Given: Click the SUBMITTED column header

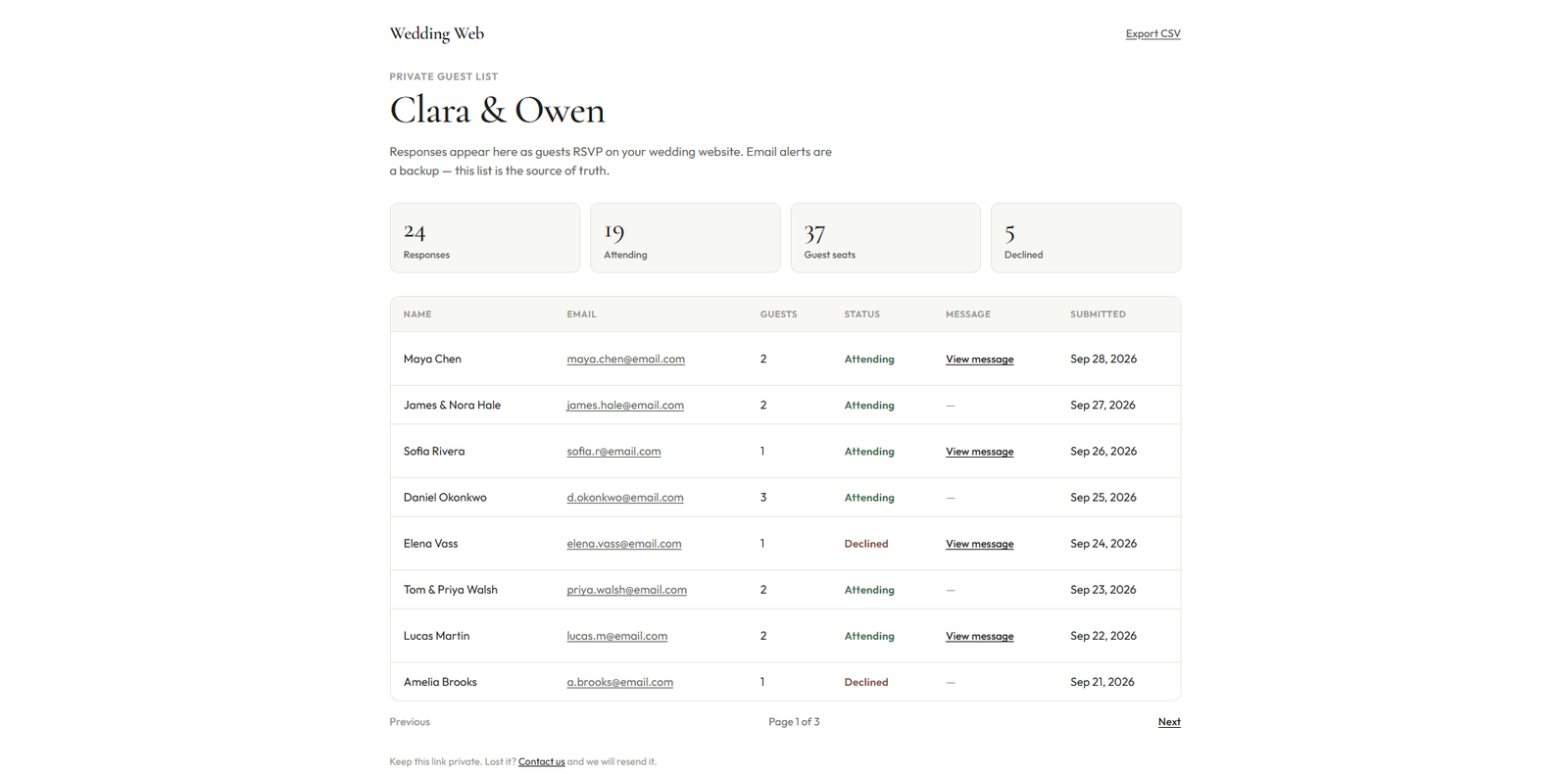Looking at the screenshot, I should [1098, 314].
